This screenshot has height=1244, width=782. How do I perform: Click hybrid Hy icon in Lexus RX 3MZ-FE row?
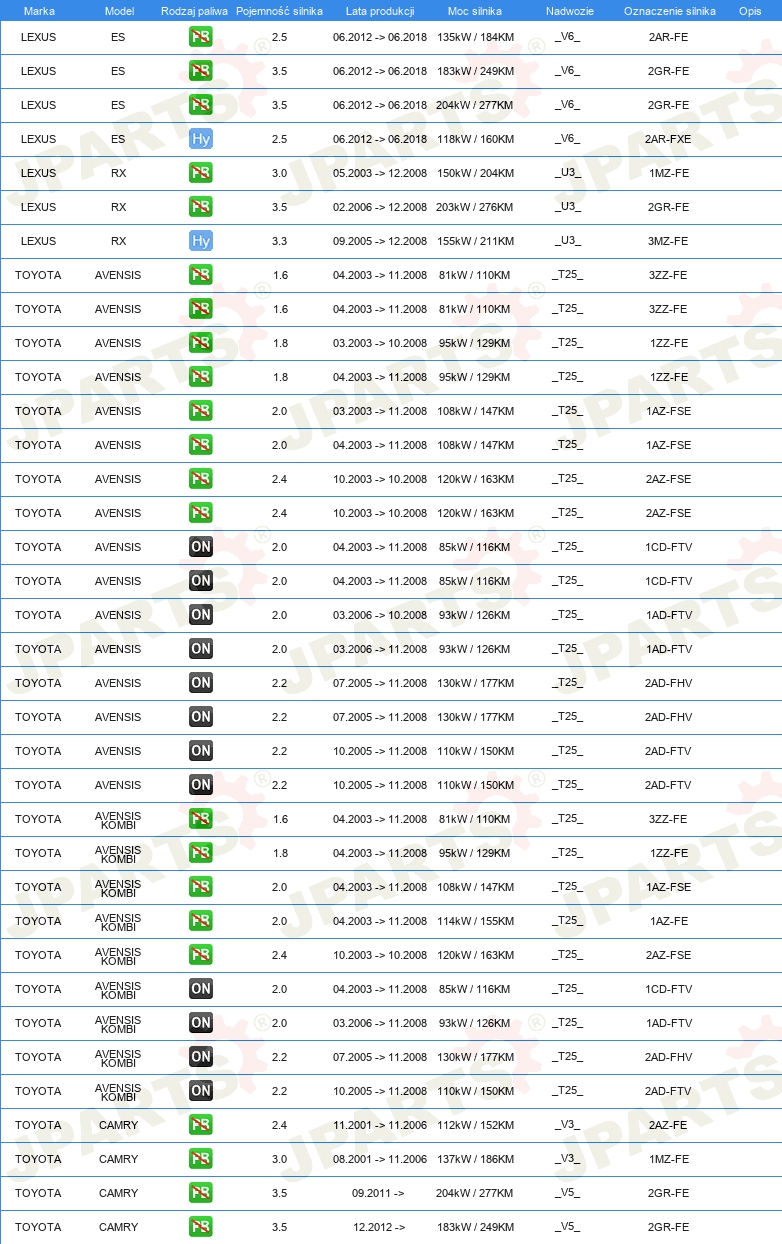click(201, 241)
